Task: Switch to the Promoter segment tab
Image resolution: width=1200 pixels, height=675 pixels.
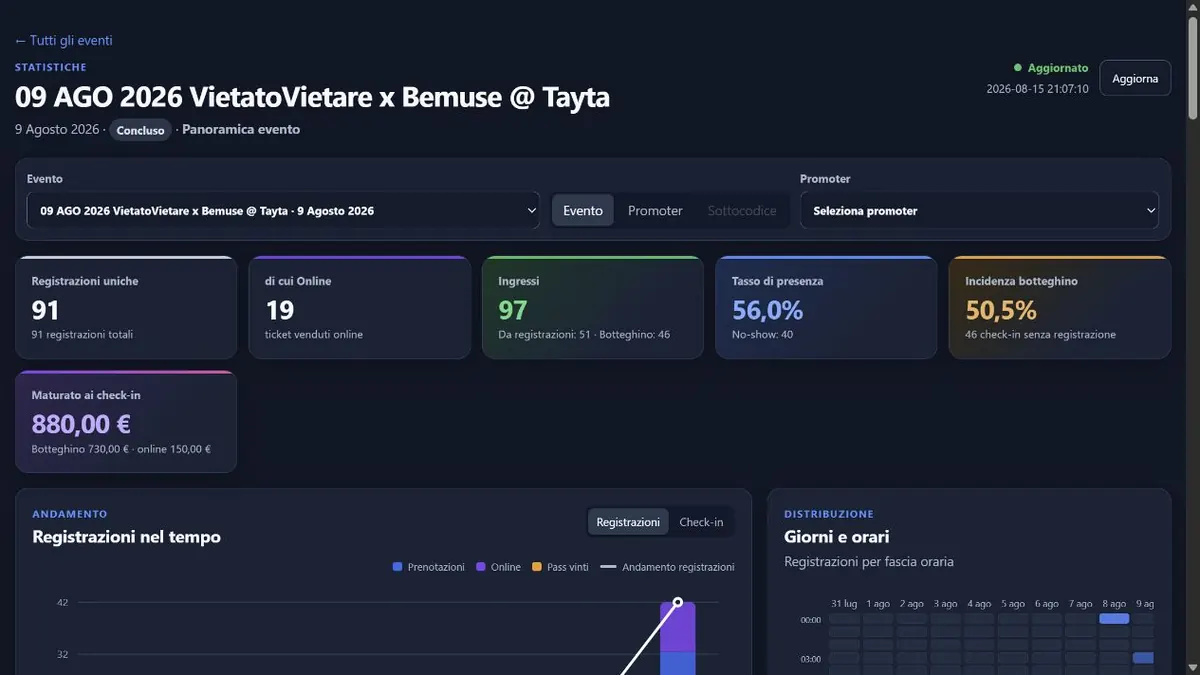Action: [x=655, y=211]
